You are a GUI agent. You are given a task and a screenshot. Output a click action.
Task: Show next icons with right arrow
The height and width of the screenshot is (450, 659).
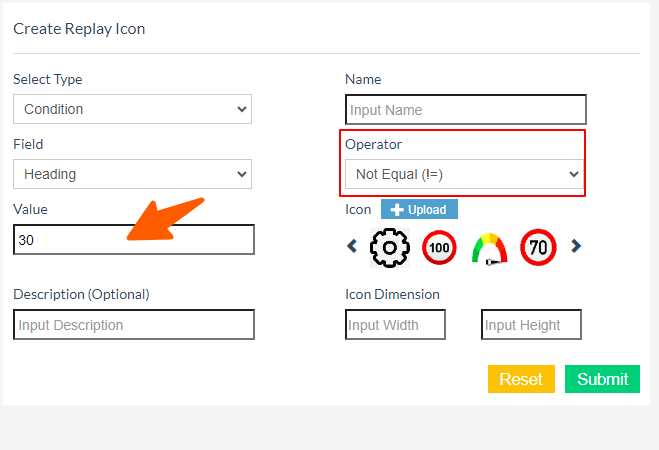(x=576, y=246)
